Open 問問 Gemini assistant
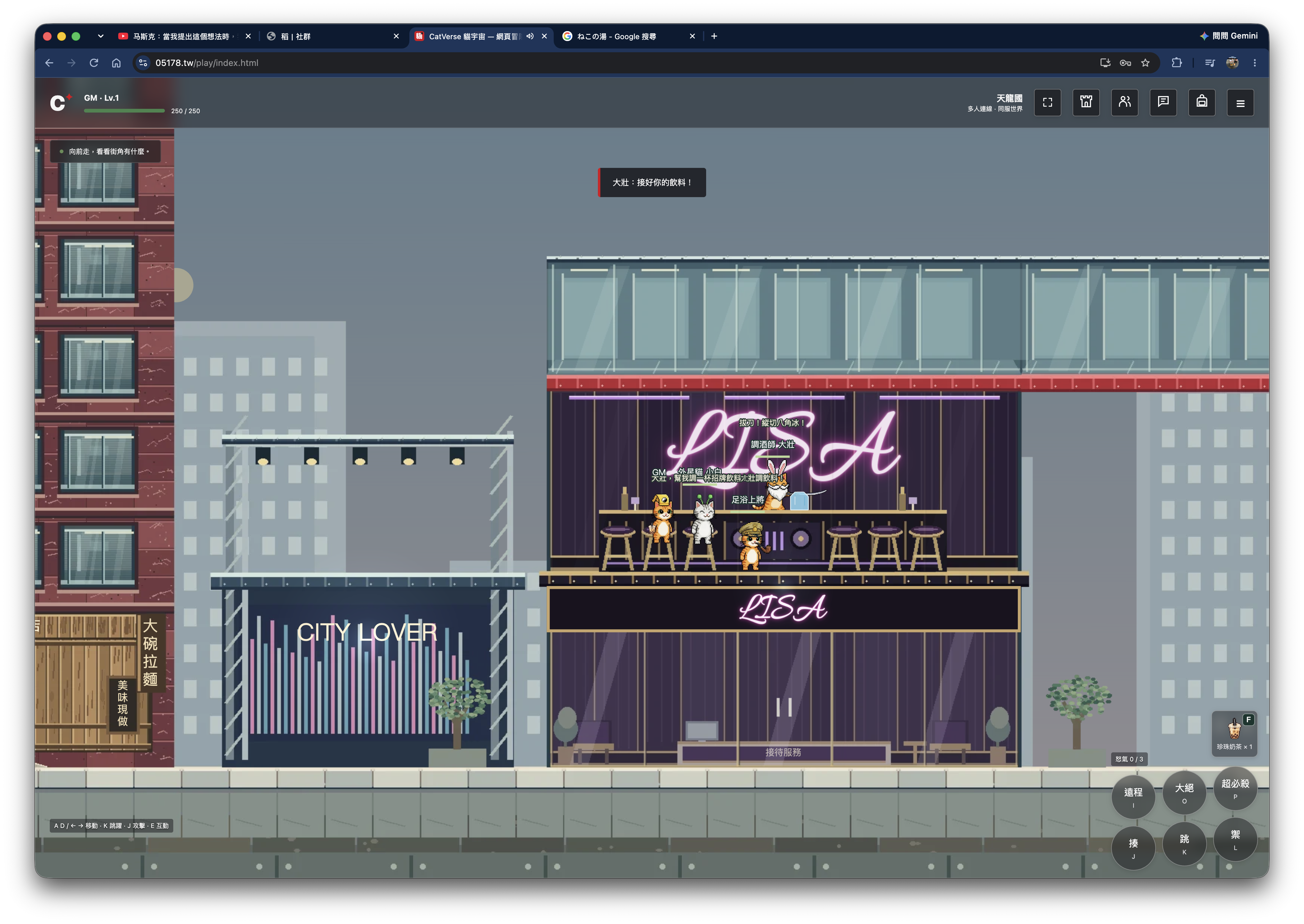1304x924 pixels. [x=1228, y=36]
